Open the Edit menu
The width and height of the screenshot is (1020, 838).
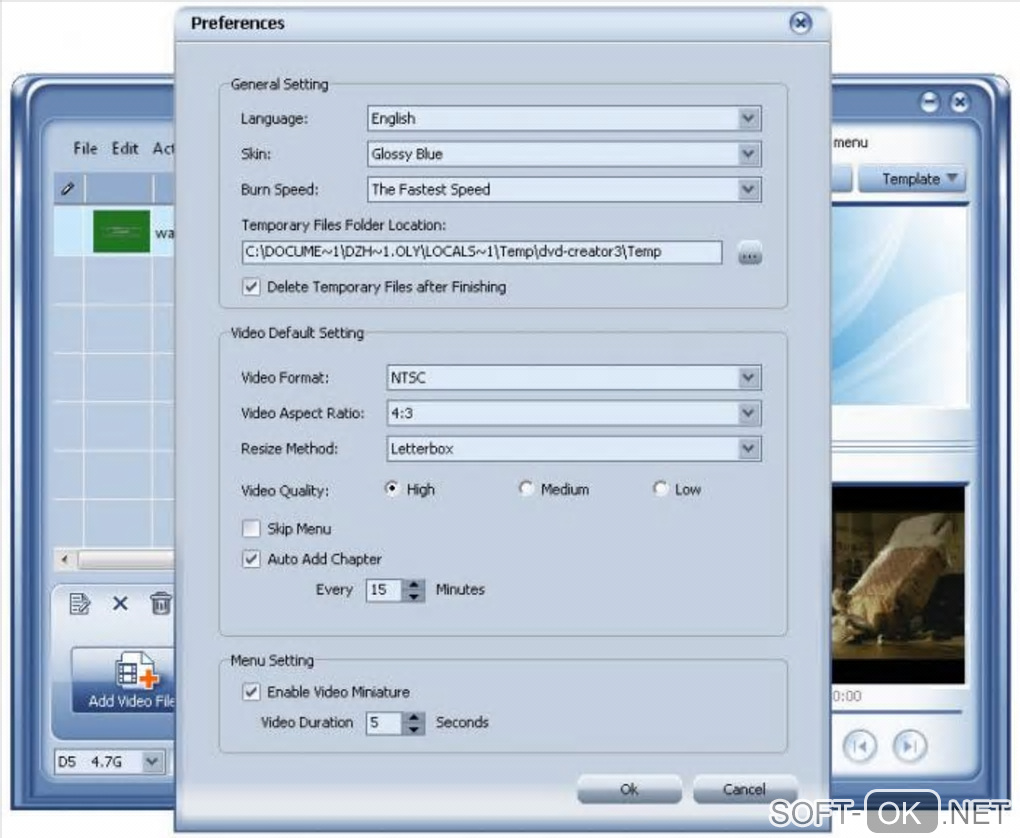tap(125, 148)
